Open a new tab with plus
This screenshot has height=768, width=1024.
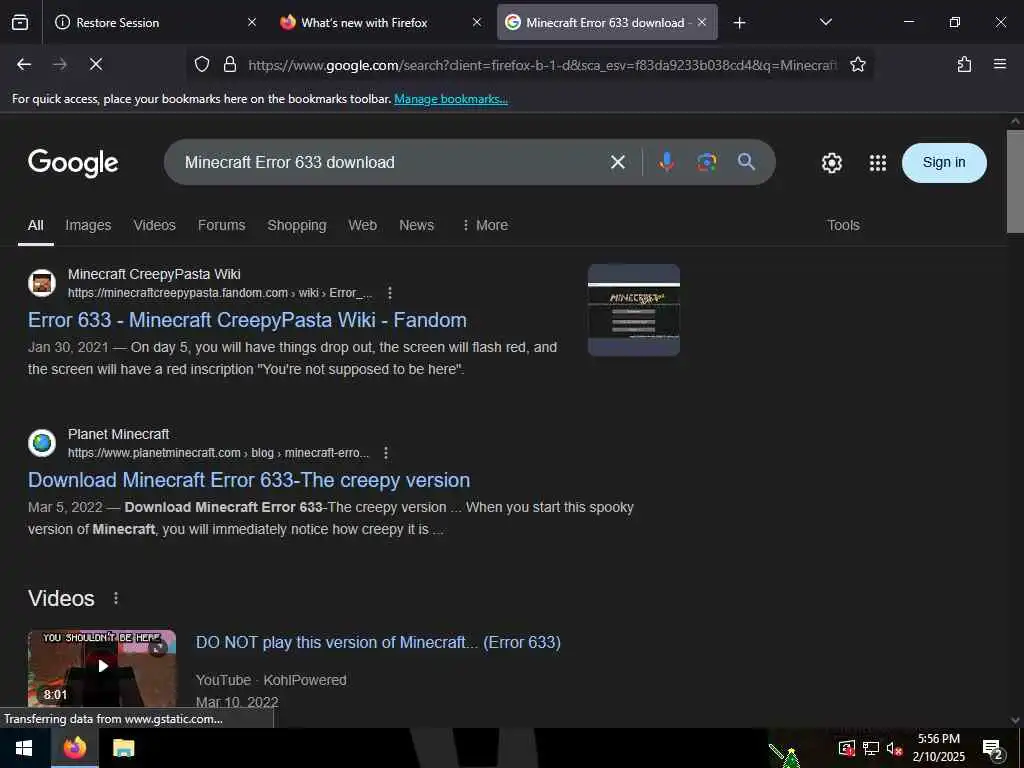(x=739, y=23)
